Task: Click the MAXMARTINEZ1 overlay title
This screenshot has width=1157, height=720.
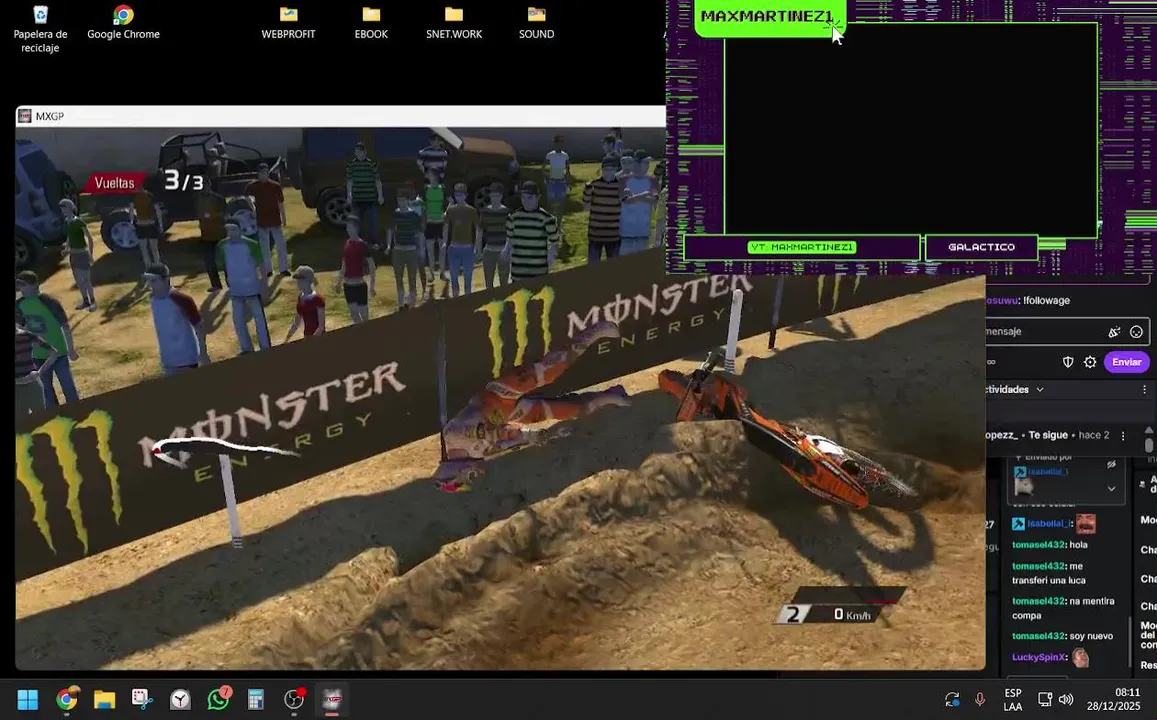Action: click(x=767, y=16)
